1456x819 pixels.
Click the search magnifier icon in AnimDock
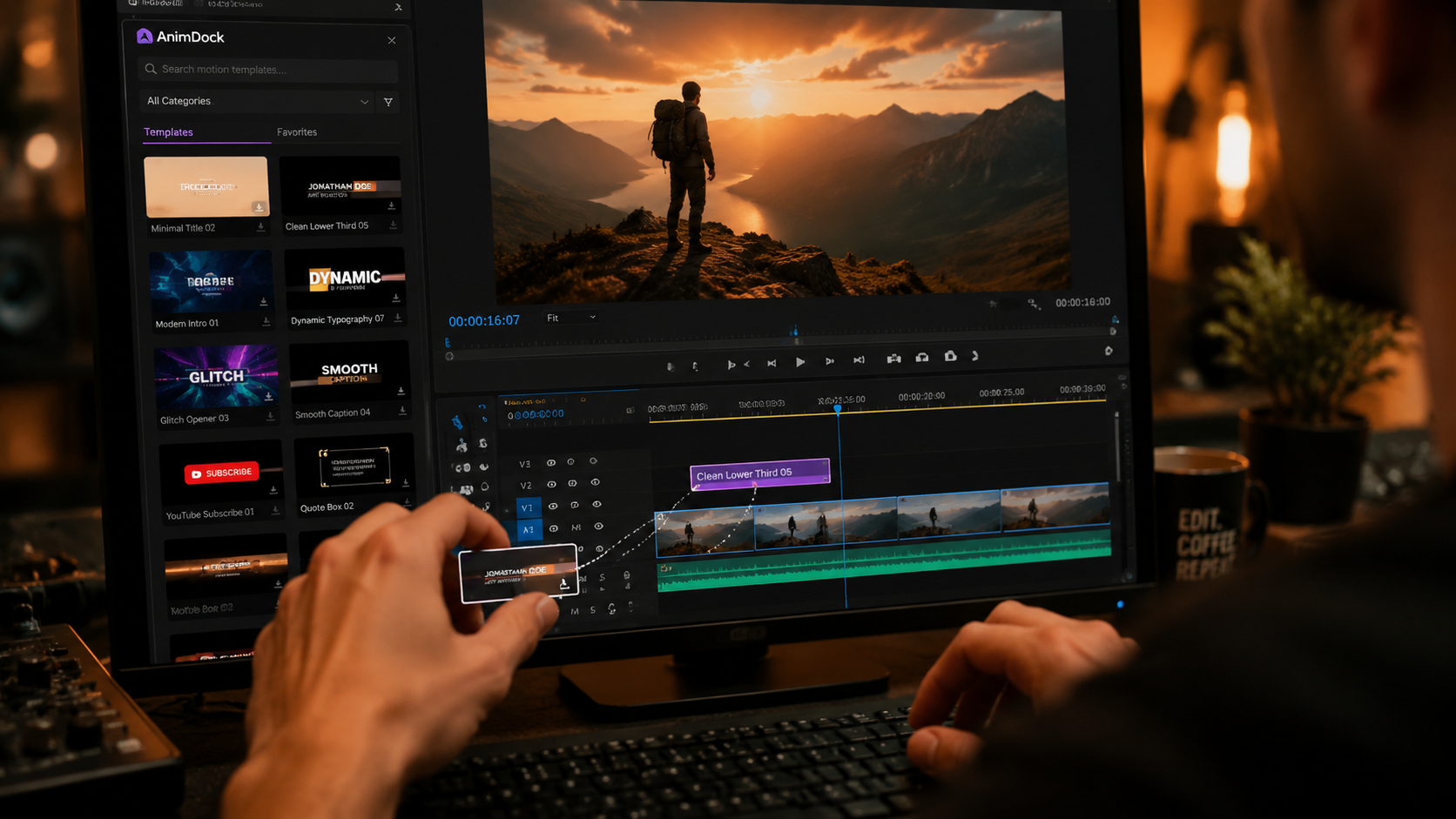click(151, 69)
